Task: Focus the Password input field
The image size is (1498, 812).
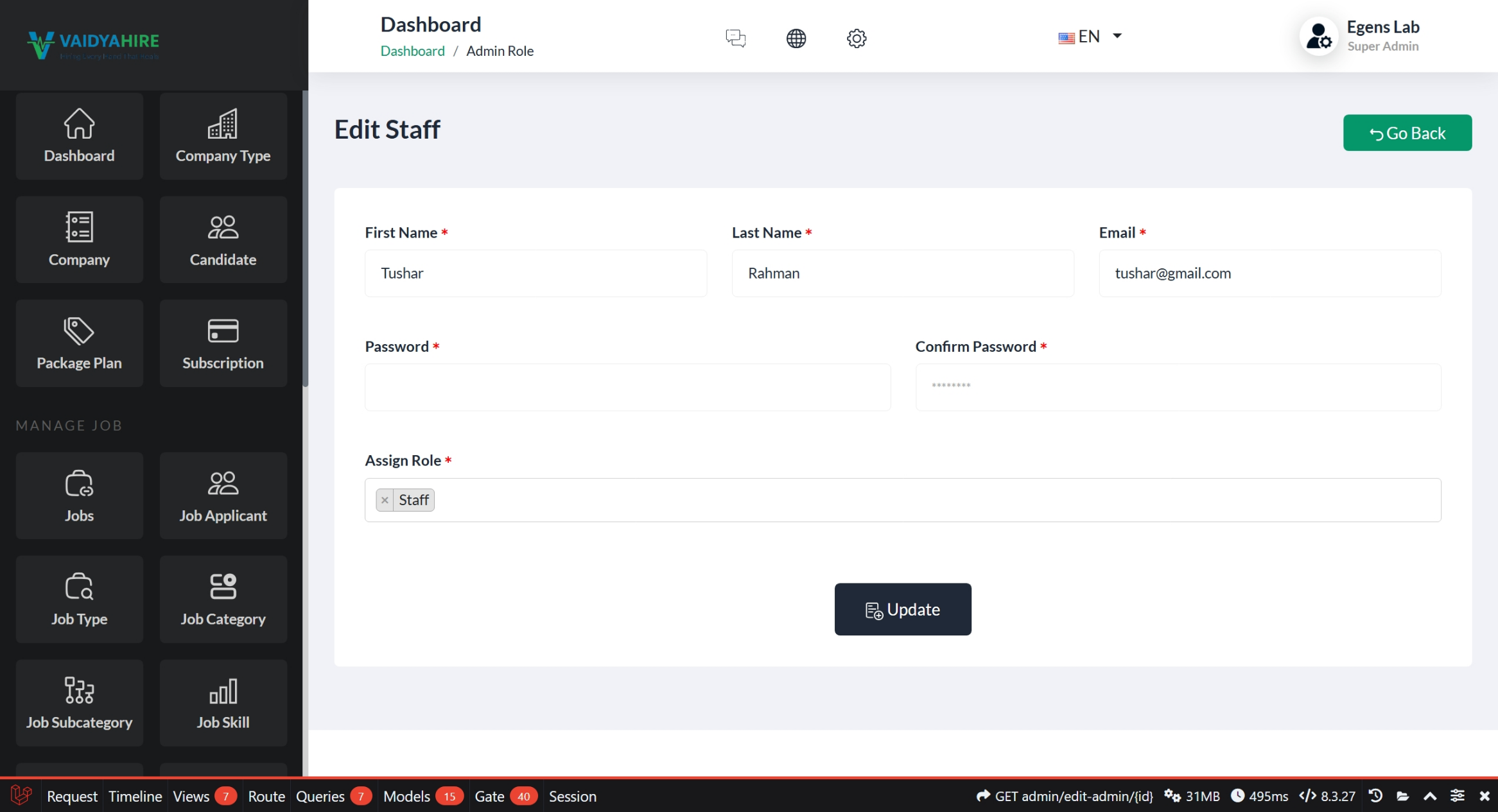Action: point(627,387)
